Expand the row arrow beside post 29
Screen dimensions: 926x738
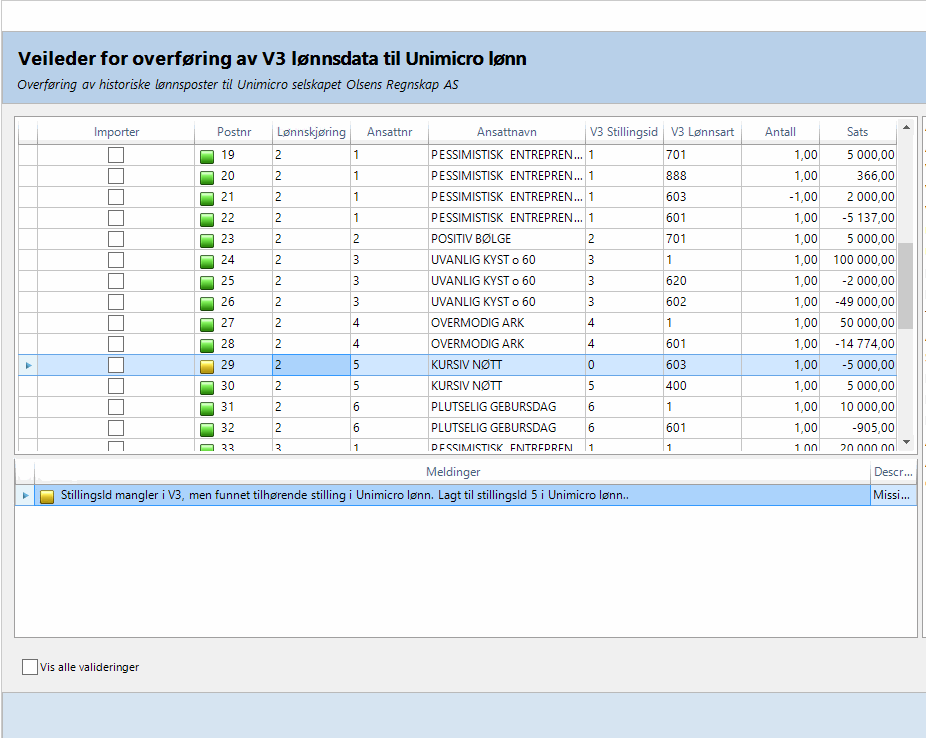click(x=28, y=366)
